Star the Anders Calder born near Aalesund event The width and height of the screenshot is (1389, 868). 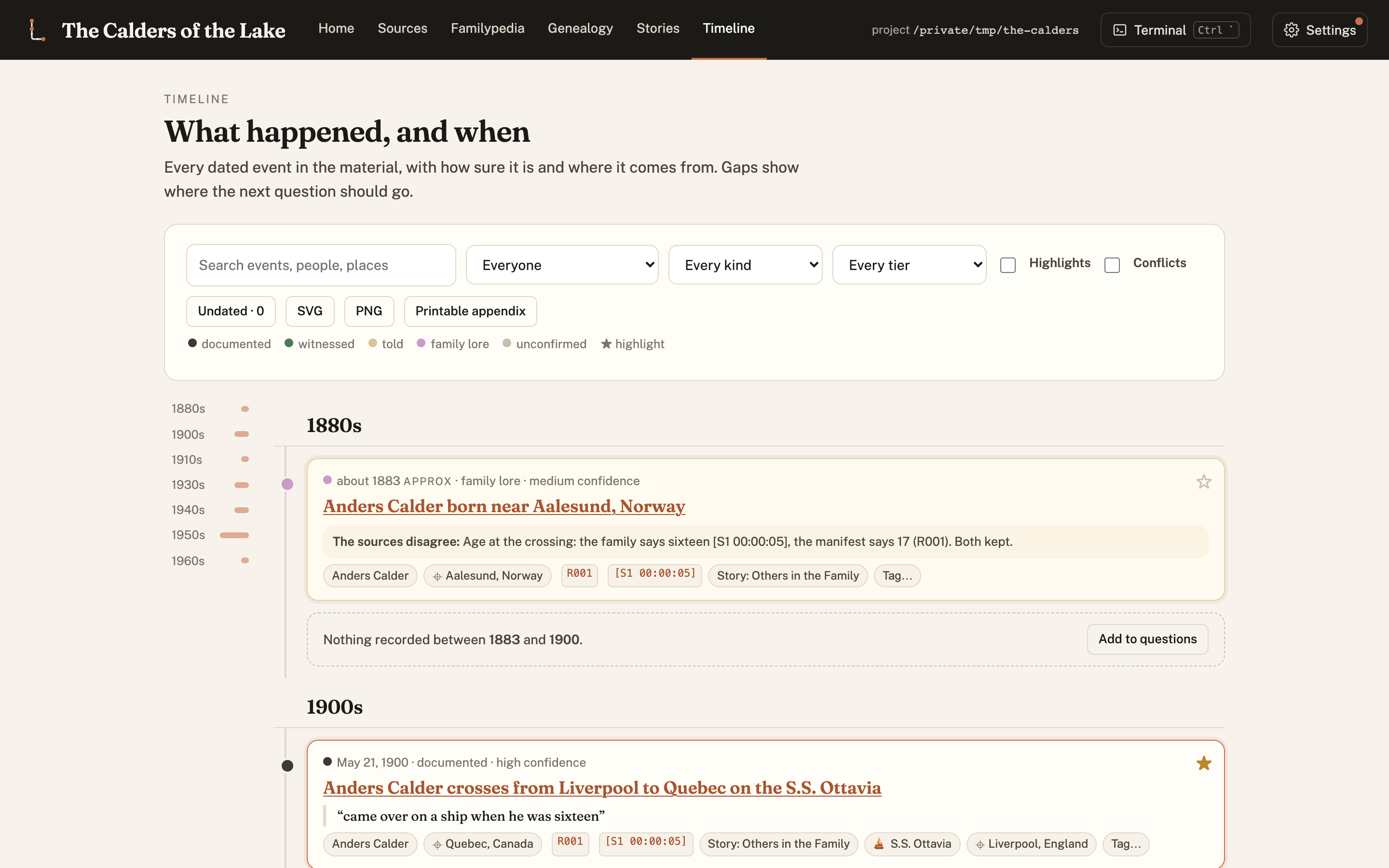coord(1204,481)
